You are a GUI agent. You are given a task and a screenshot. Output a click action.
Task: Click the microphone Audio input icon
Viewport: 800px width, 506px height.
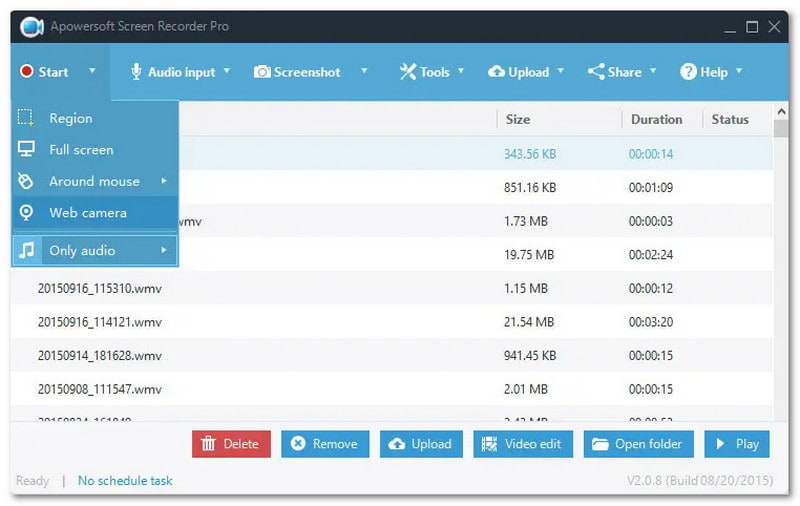[136, 71]
